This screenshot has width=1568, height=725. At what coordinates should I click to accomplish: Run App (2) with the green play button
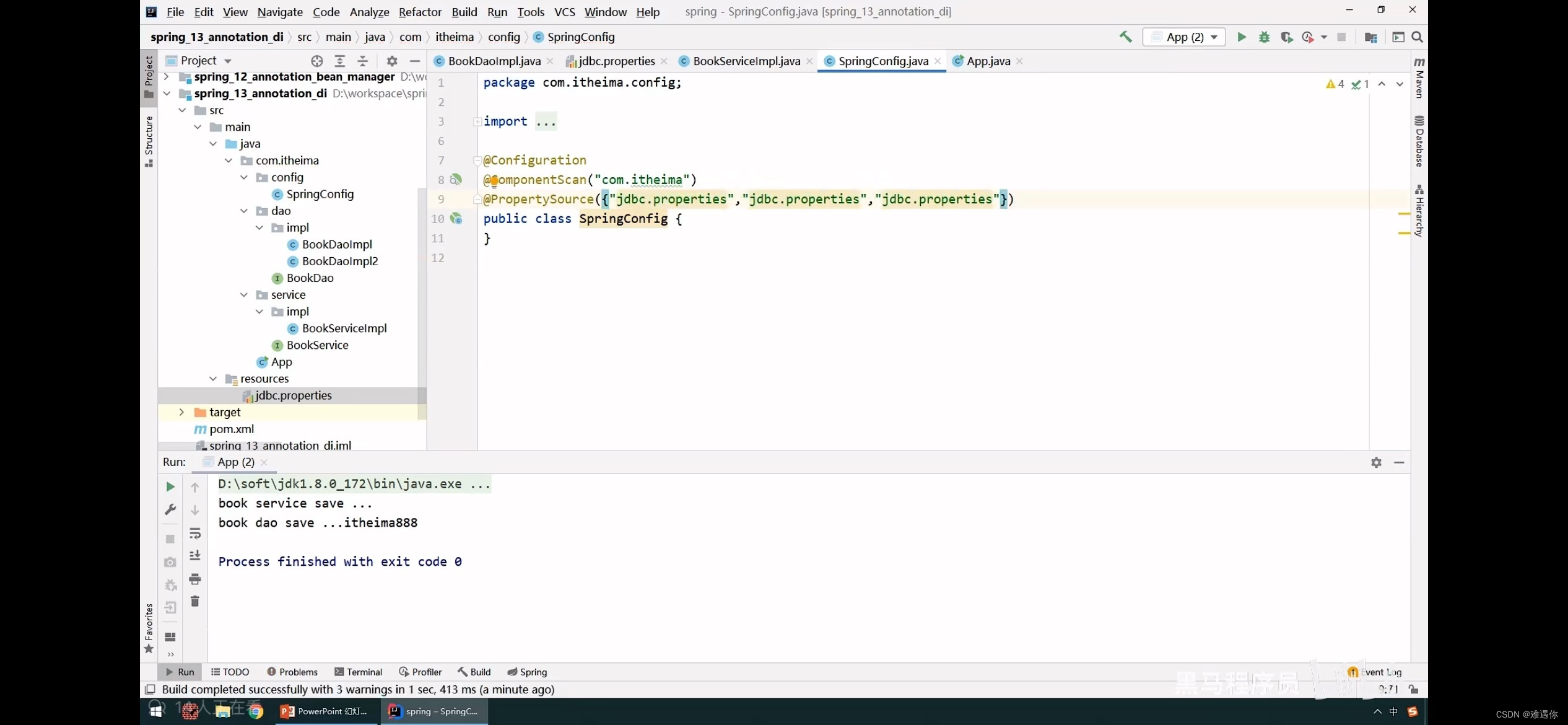click(x=1242, y=37)
